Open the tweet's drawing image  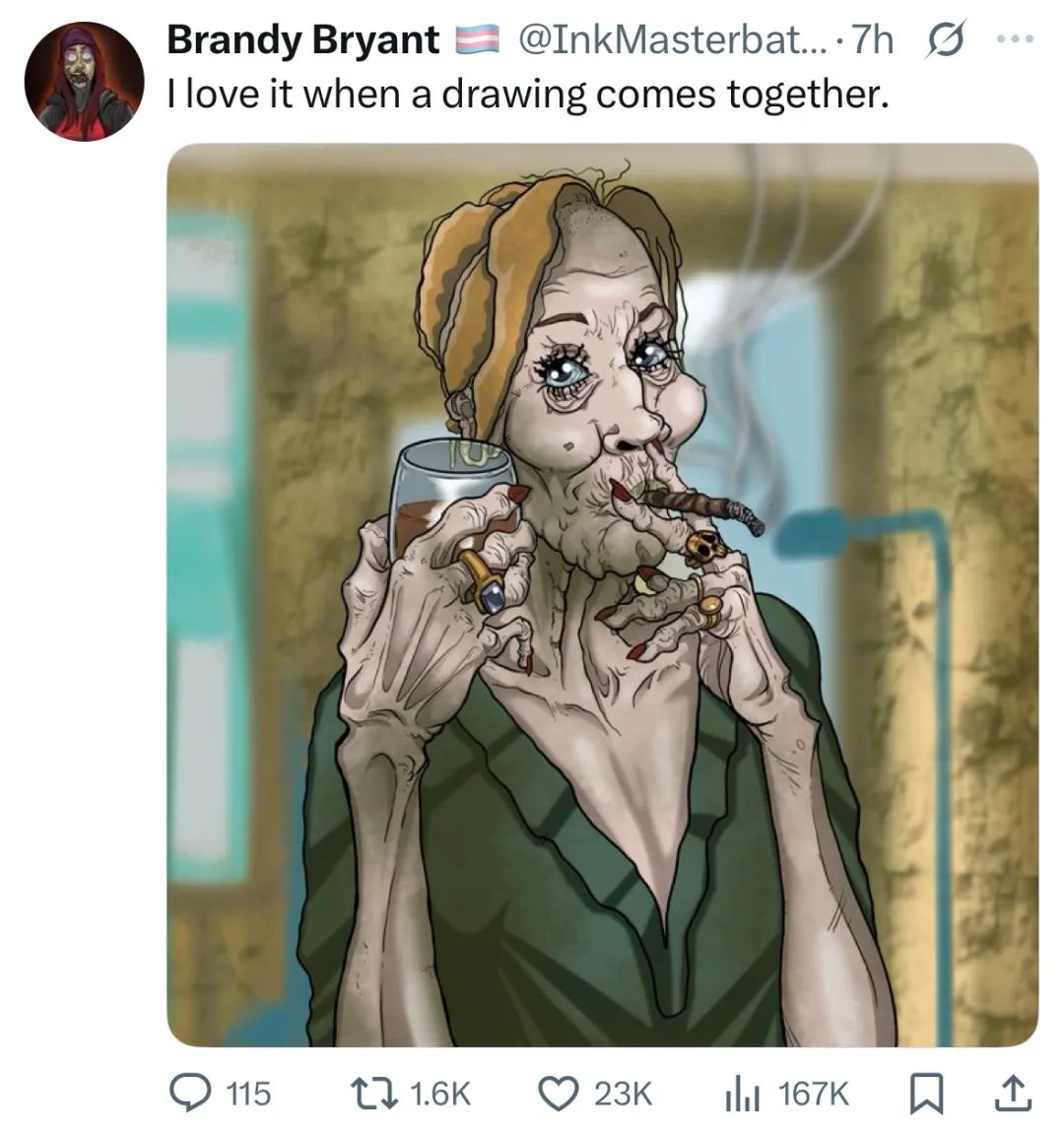coord(603,595)
